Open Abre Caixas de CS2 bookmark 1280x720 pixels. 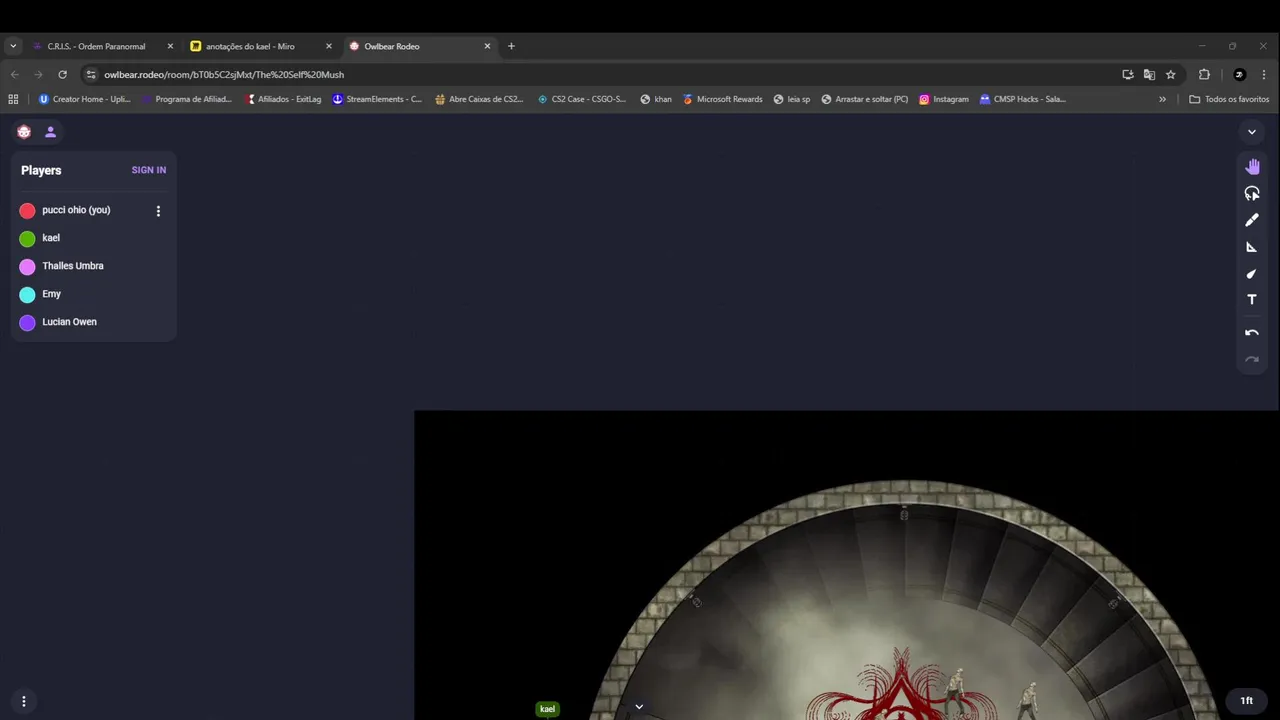click(x=479, y=99)
